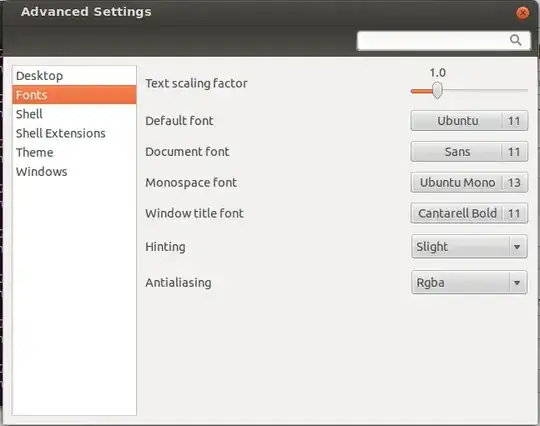Image resolution: width=540 pixels, height=426 pixels.
Task: Expand the Antialiasing dropdown arrow
Action: point(517,283)
